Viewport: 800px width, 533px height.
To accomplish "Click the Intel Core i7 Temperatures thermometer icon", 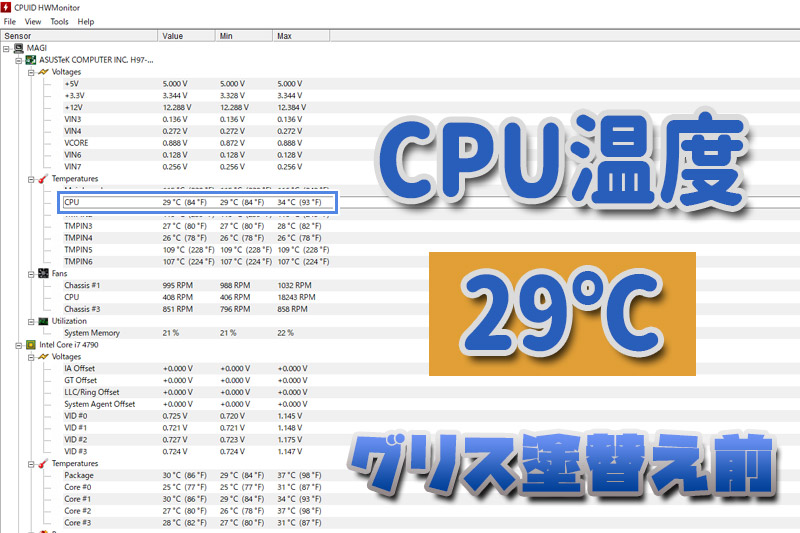I will tap(43, 463).
